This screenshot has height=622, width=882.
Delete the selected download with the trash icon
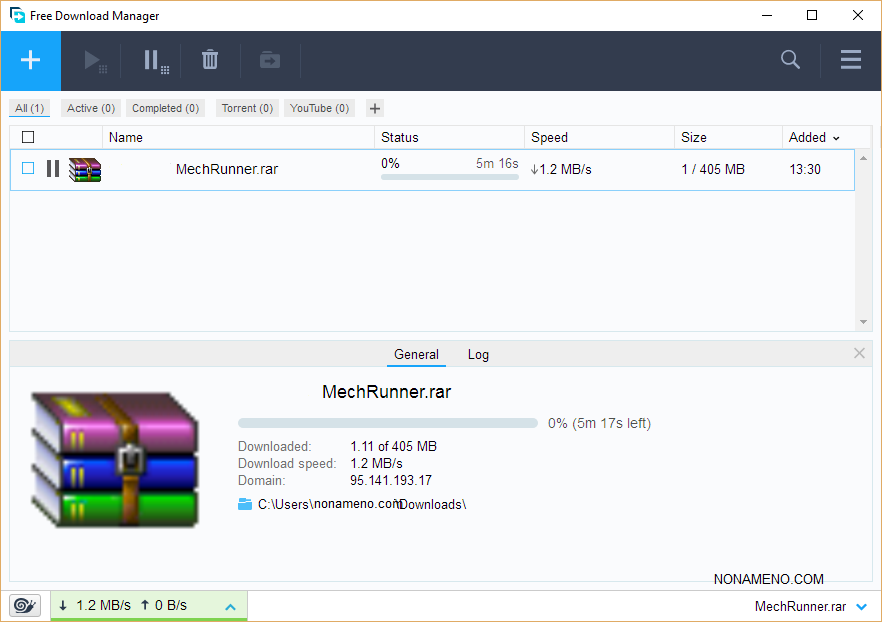(210, 61)
